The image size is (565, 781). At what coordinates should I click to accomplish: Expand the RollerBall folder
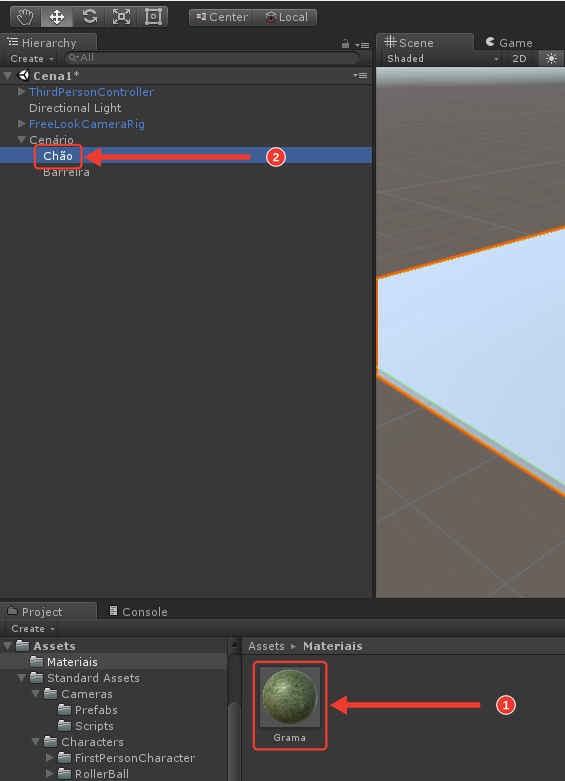(49, 774)
